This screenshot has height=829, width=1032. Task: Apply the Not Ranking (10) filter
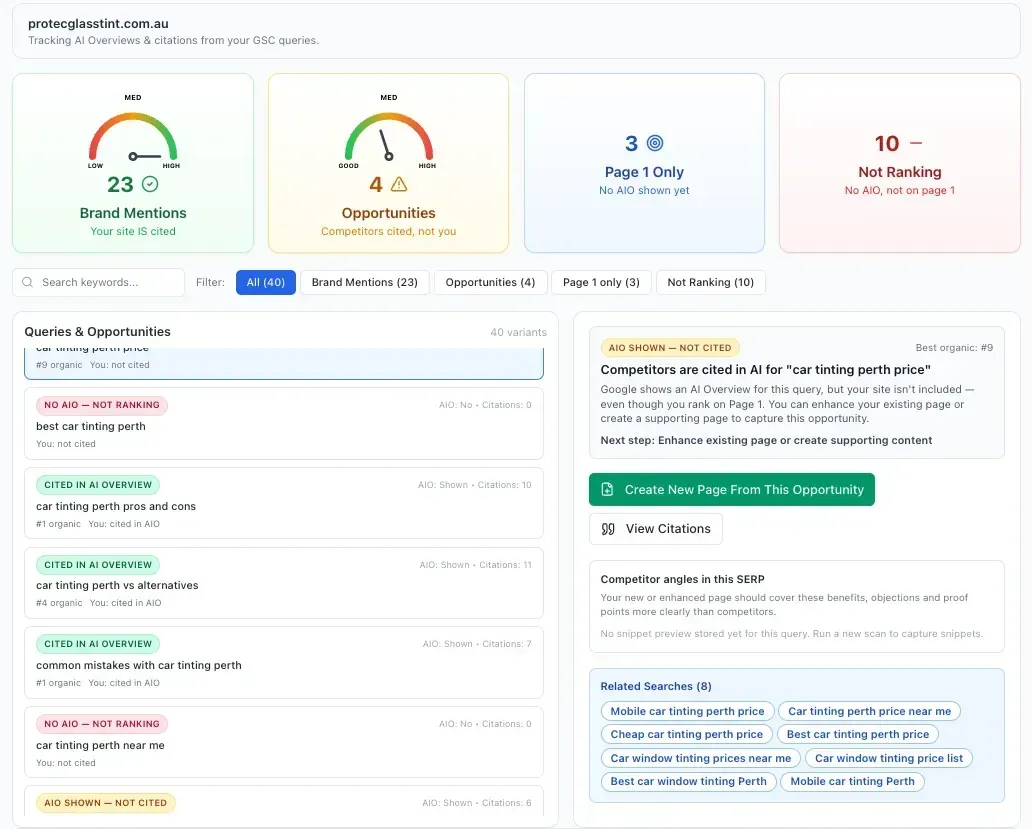pyautogui.click(x=710, y=283)
